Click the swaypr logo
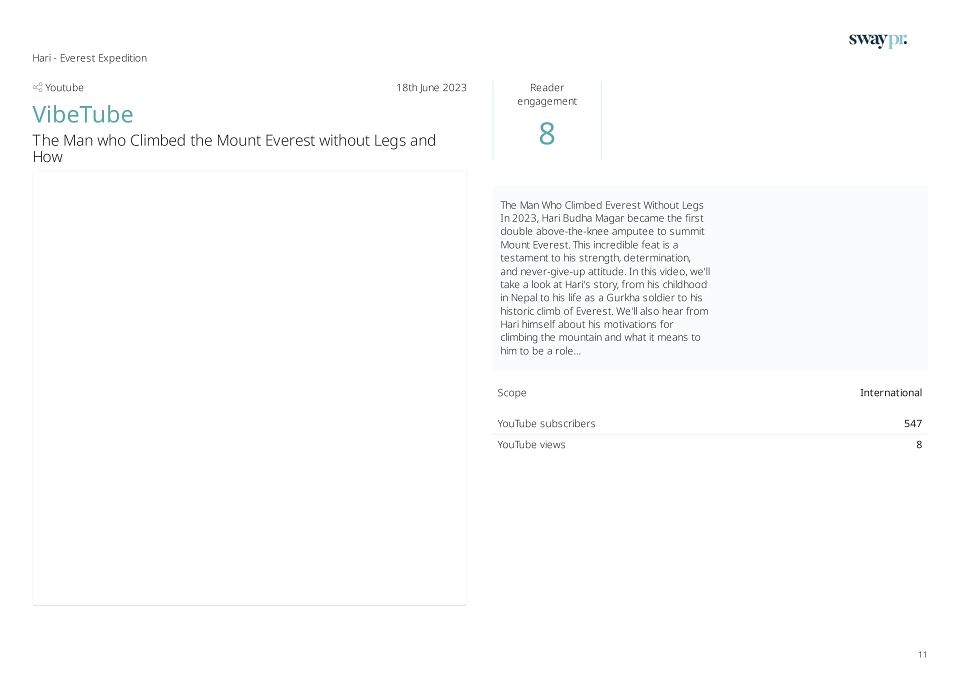The width and height of the screenshot is (960, 679). click(x=877, y=40)
